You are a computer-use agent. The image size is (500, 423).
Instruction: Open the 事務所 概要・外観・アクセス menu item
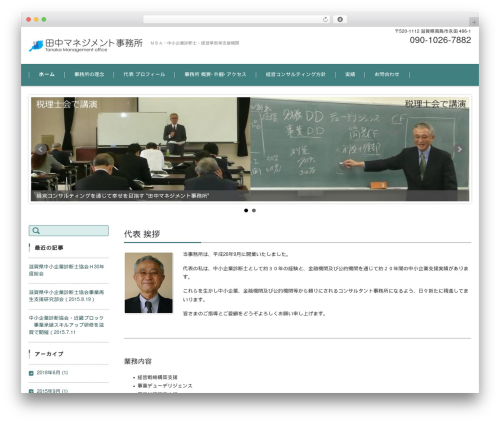pos(215,74)
